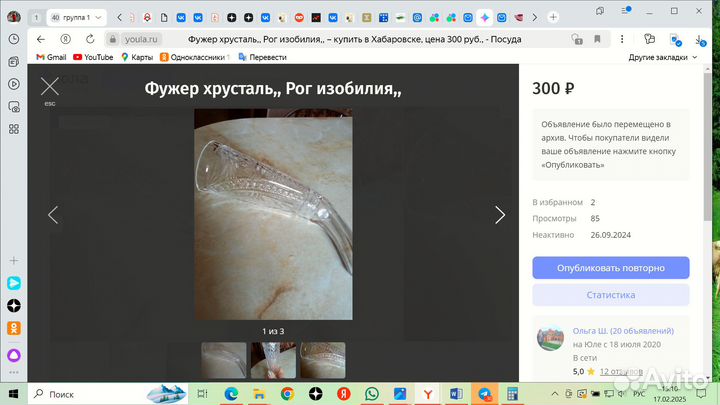Select the third photo thumbnail

[323, 360]
